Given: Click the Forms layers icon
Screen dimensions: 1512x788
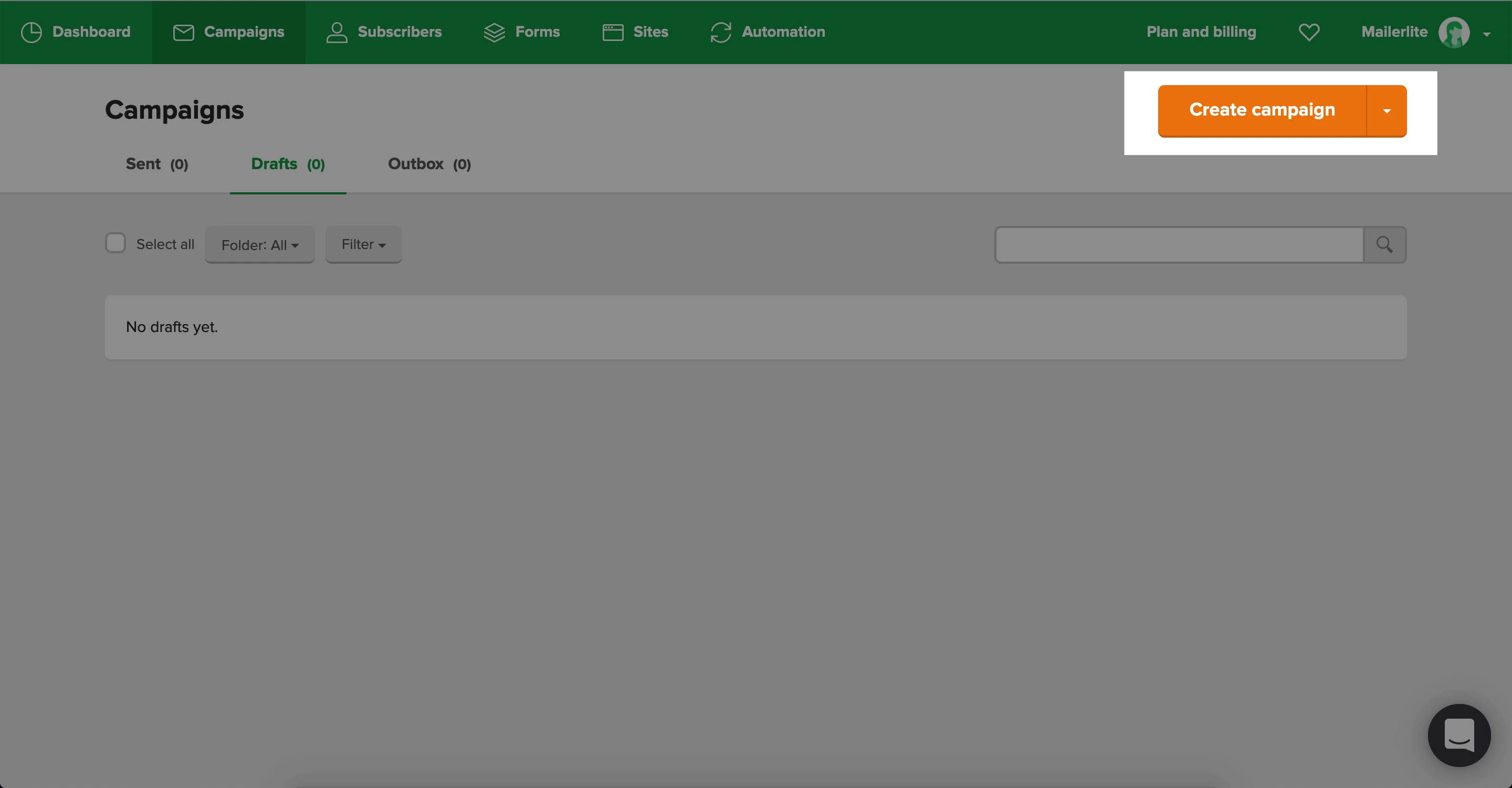Looking at the screenshot, I should 494,32.
